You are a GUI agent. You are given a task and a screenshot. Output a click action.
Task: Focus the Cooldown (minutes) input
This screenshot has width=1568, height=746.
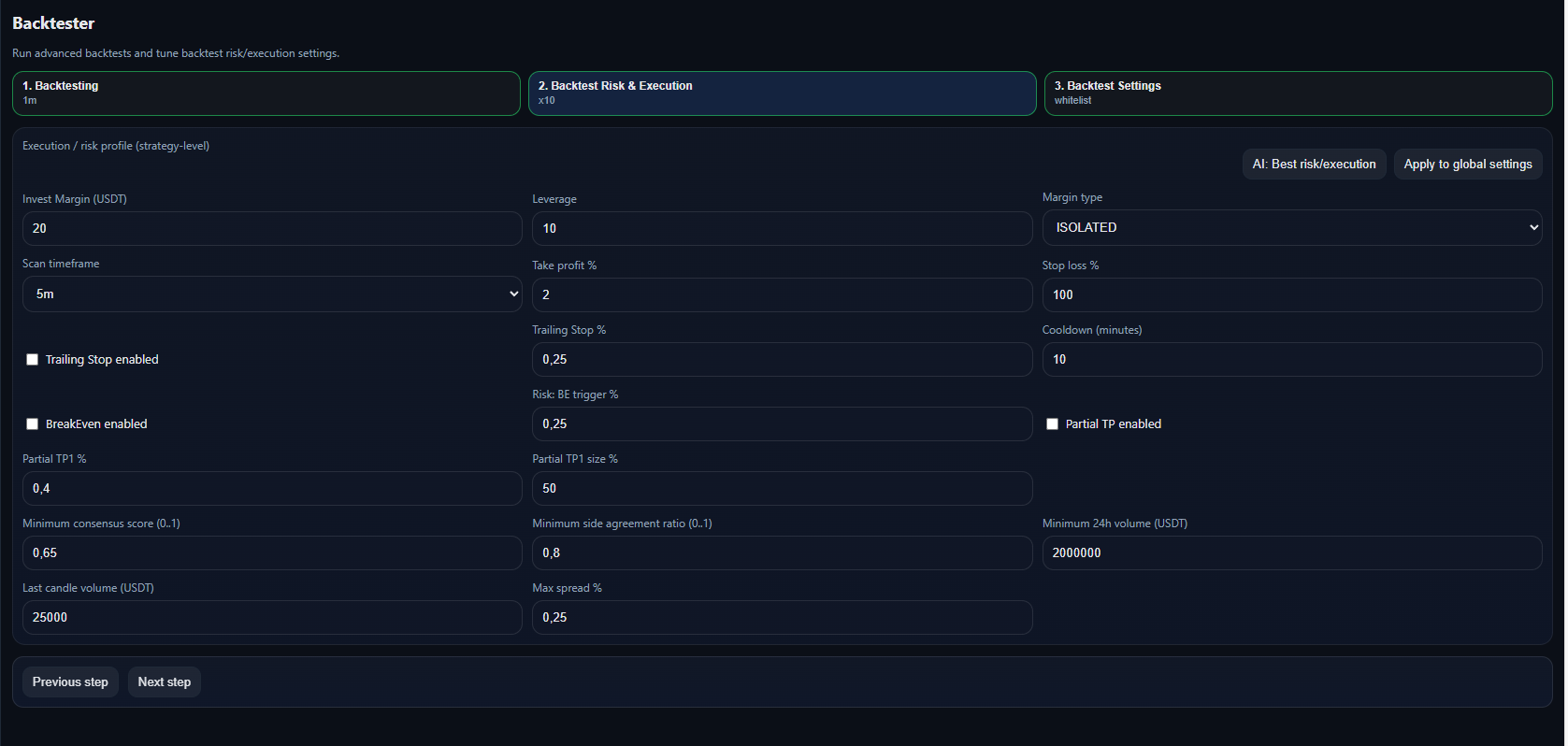1292,360
